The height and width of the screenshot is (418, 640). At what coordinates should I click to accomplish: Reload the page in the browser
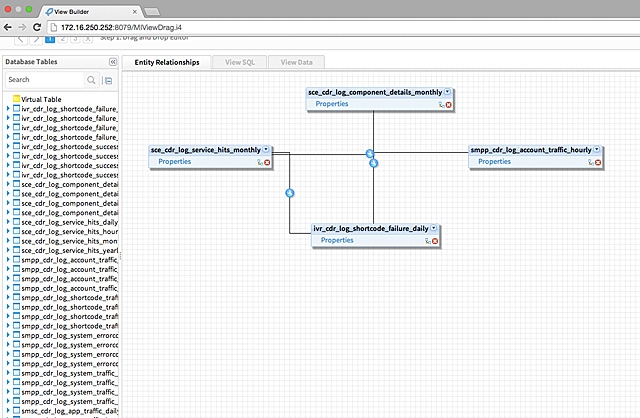pyautogui.click(x=38, y=26)
